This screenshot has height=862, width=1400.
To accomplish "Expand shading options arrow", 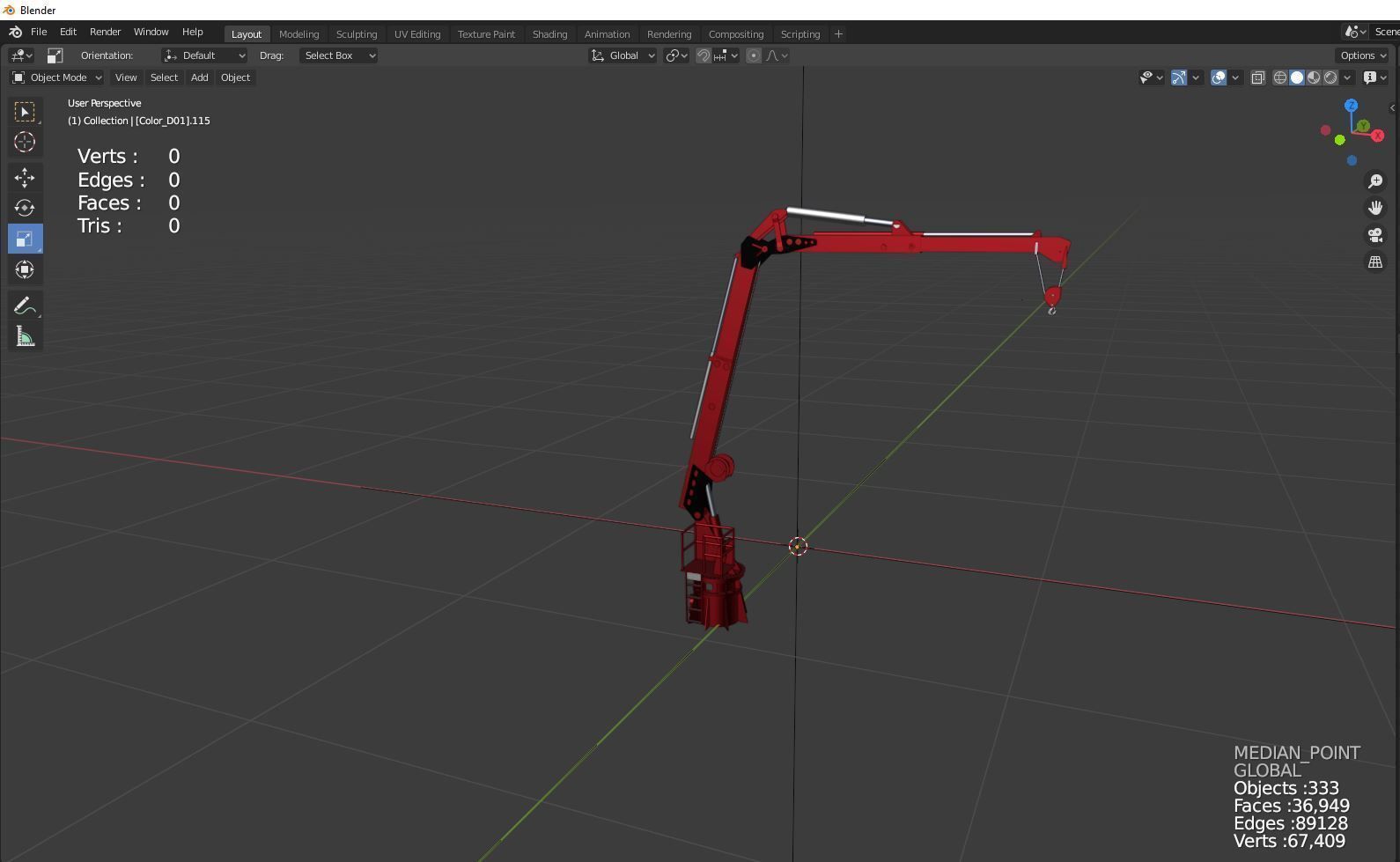I will pyautogui.click(x=1347, y=77).
